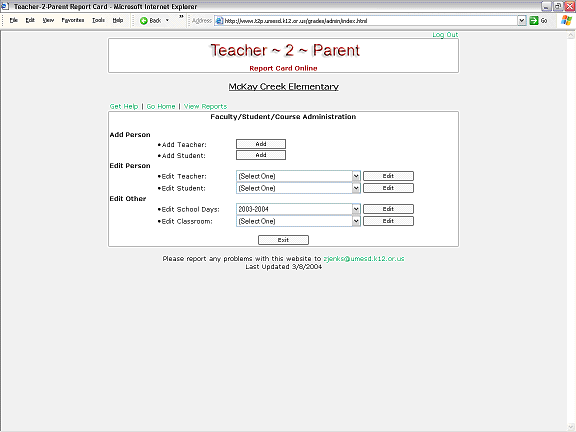This screenshot has width=576, height=432.
Task: Follow the Go Home link
Action: click(161, 107)
